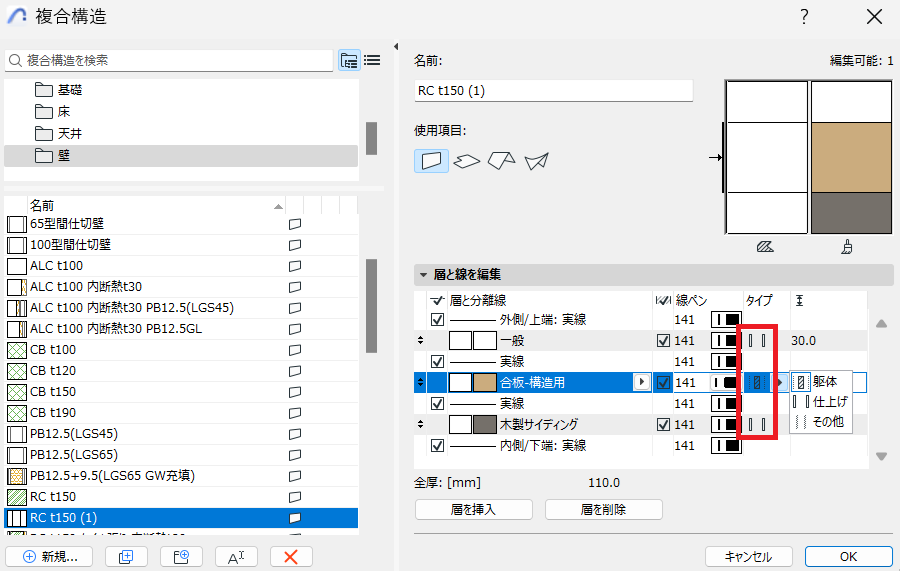Toggle roof usage icon under 使用項目

pos(502,161)
